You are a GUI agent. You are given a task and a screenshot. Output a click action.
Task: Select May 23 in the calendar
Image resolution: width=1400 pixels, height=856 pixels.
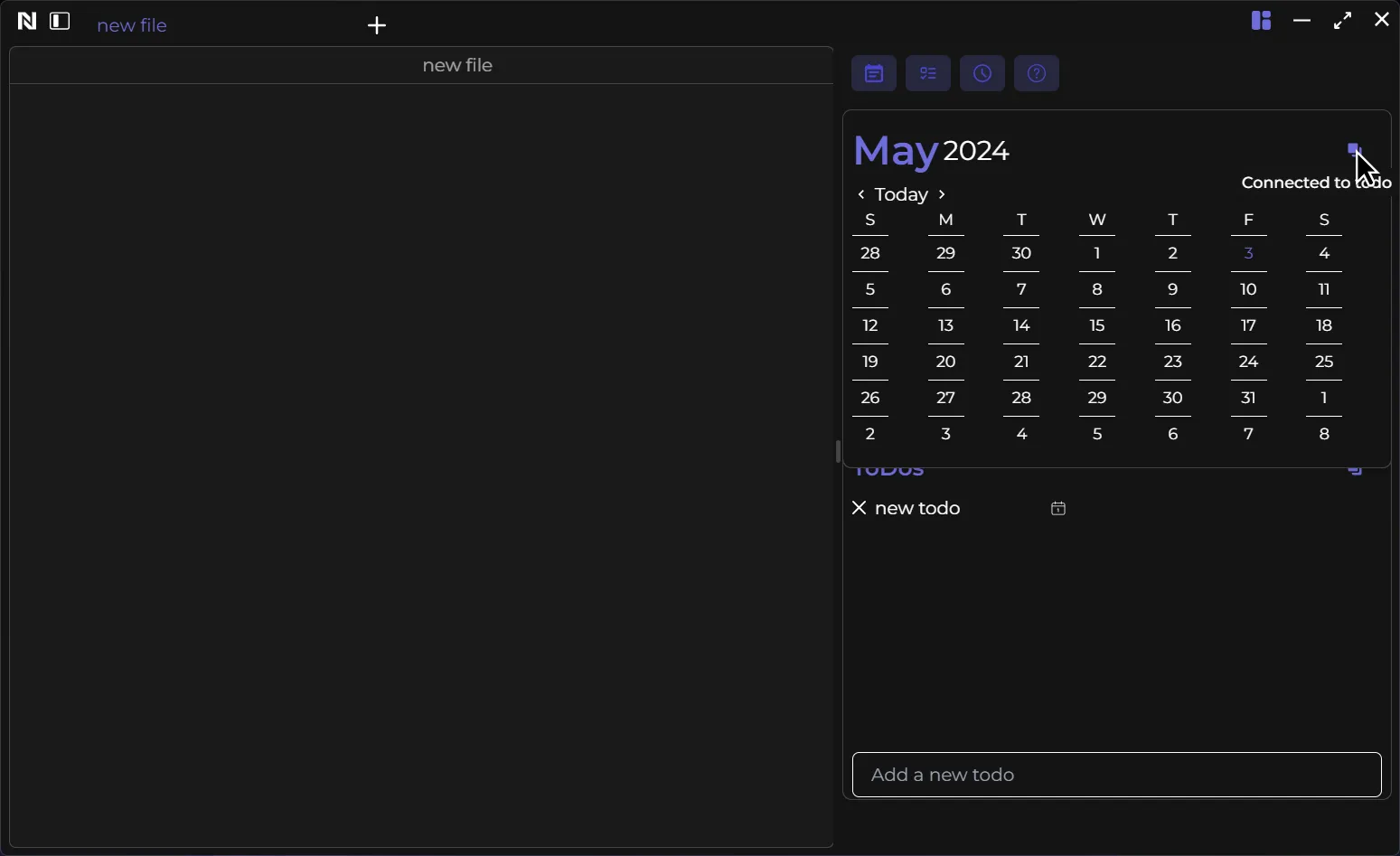(1173, 362)
